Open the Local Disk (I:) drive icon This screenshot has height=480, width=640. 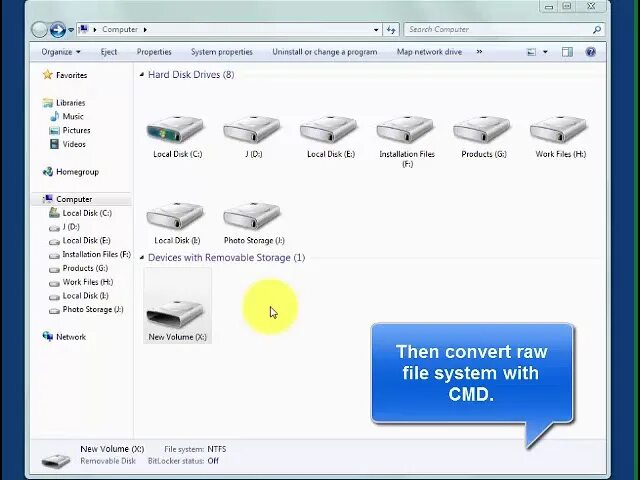176,216
